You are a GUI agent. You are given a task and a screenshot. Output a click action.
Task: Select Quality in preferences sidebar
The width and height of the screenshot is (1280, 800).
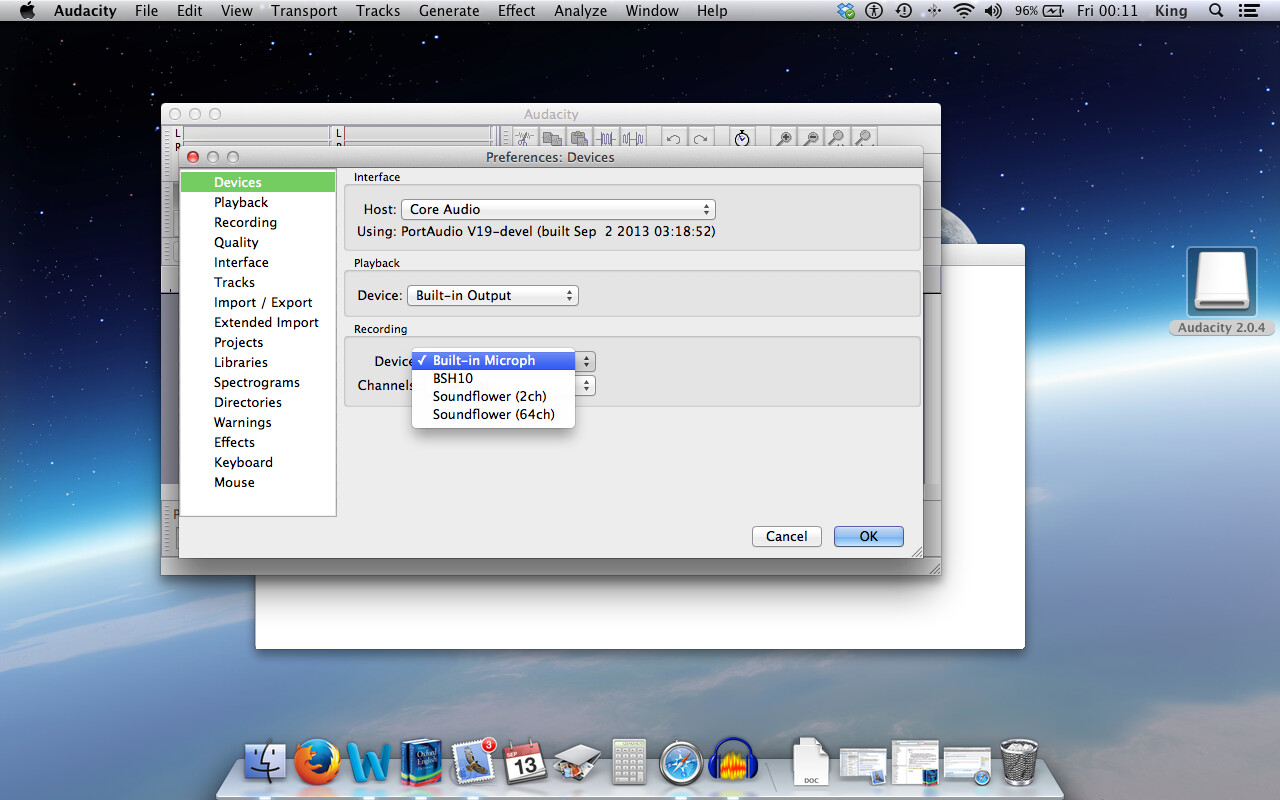tap(258, 242)
